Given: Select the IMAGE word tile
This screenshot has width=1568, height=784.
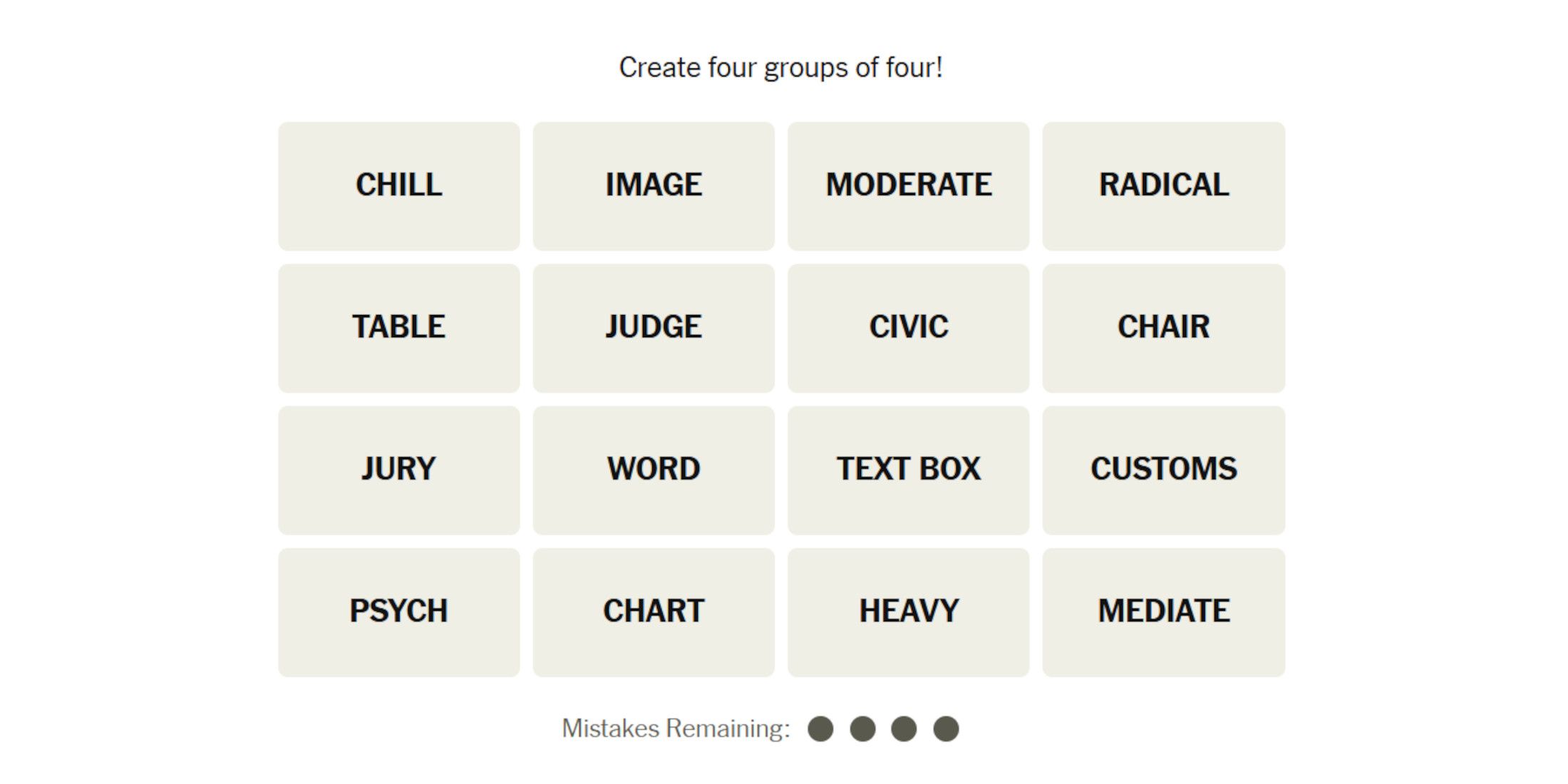Looking at the screenshot, I should click(x=654, y=186).
